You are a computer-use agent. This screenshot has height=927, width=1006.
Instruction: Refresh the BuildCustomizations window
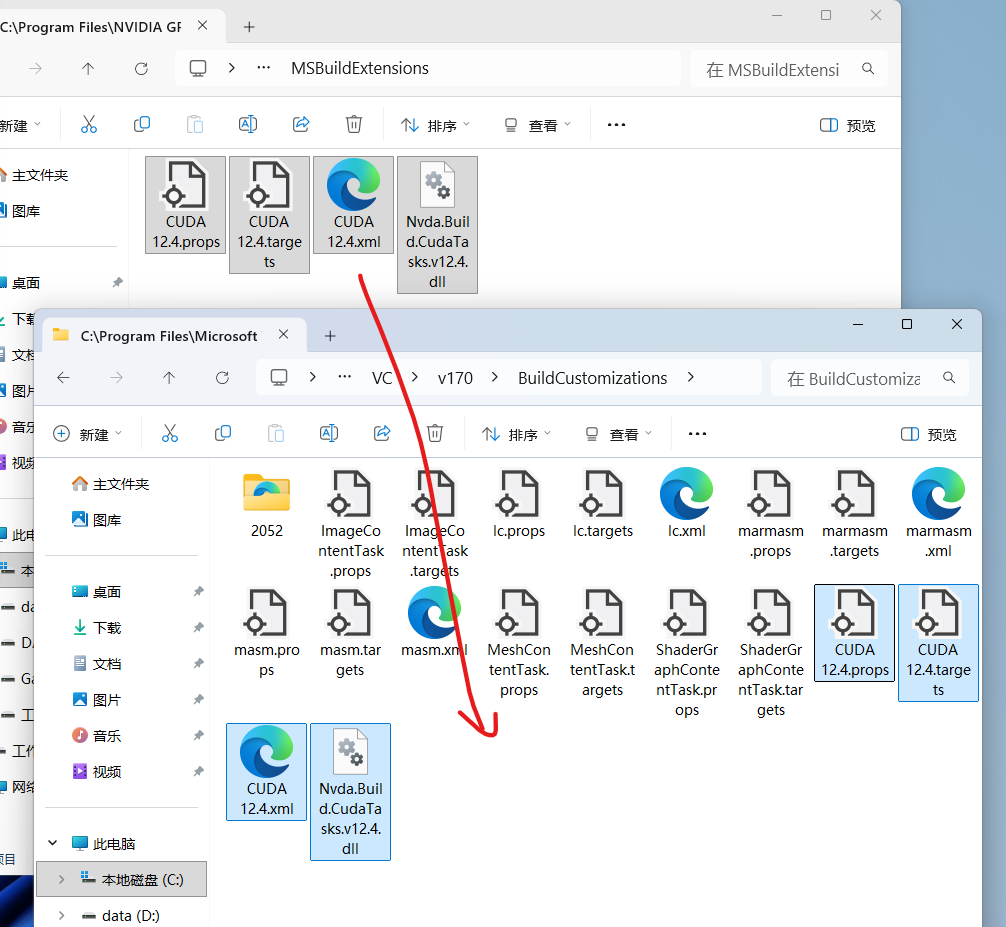(x=222, y=378)
